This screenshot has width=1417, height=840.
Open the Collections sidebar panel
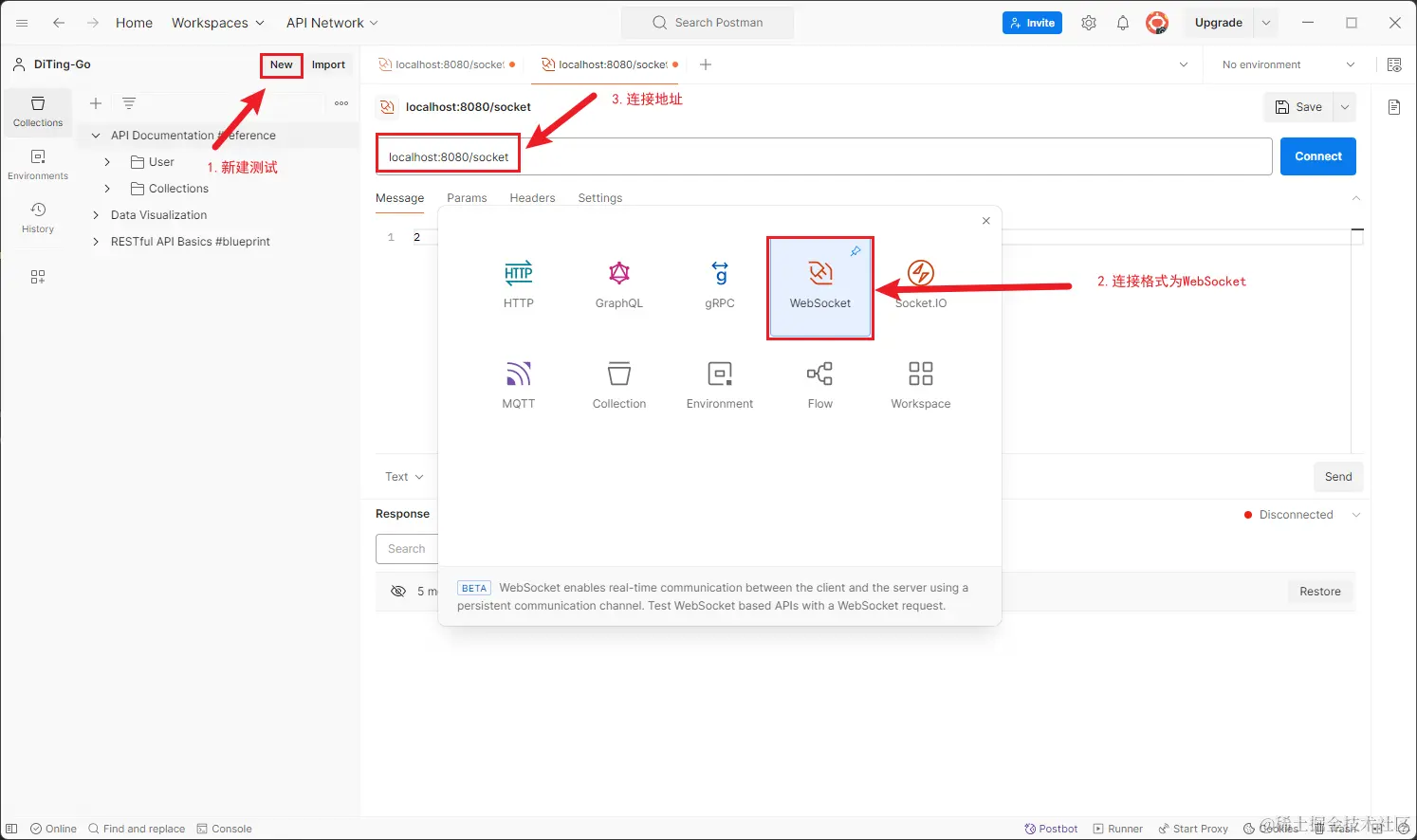[x=38, y=112]
